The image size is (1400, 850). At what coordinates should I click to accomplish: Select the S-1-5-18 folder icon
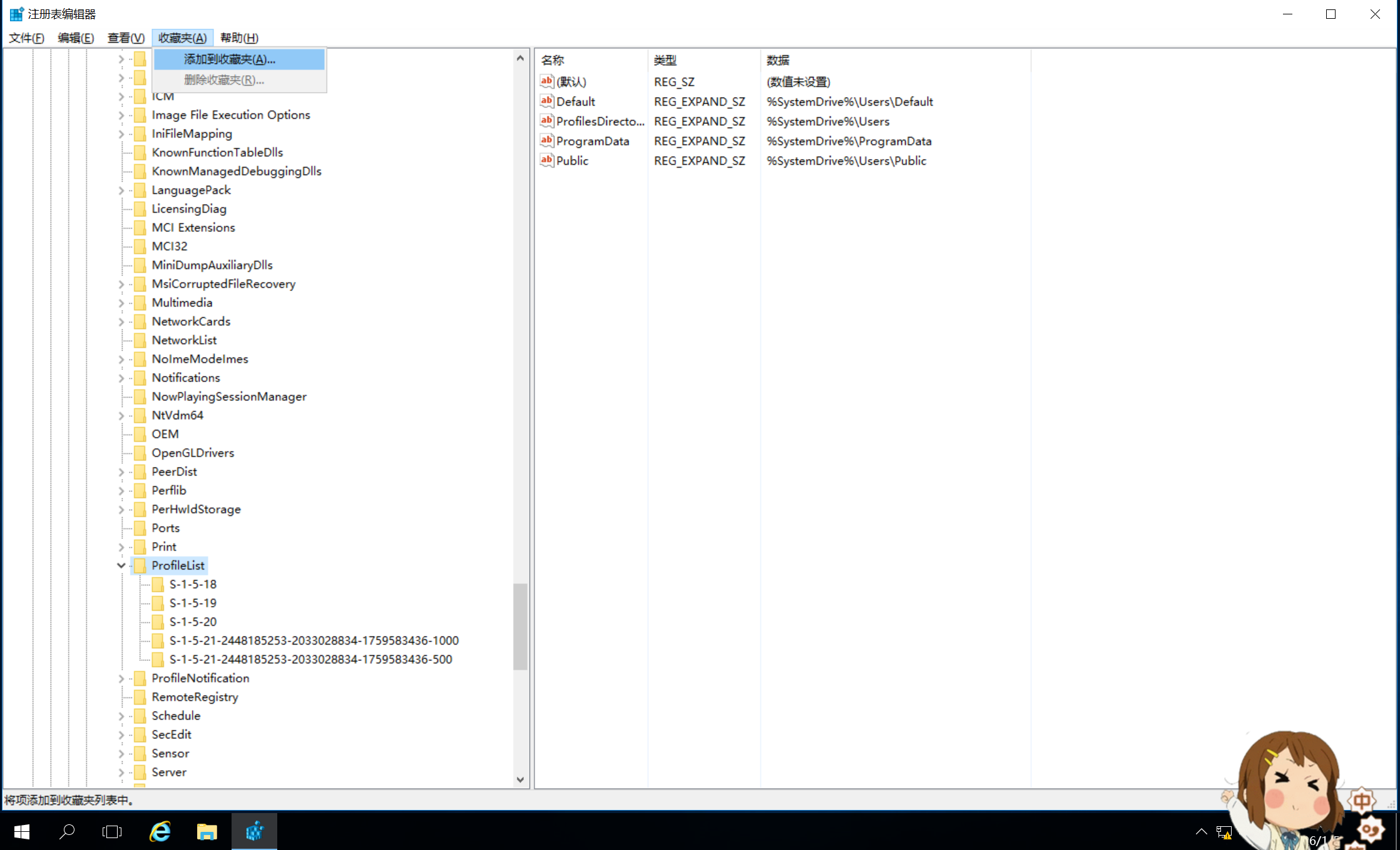click(158, 584)
